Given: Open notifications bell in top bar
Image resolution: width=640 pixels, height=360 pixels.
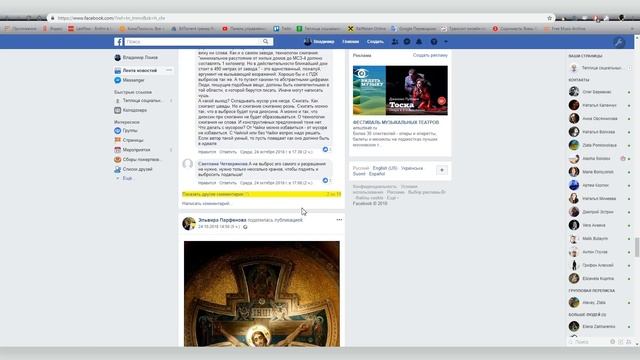Looking at the screenshot, I should 419,42.
